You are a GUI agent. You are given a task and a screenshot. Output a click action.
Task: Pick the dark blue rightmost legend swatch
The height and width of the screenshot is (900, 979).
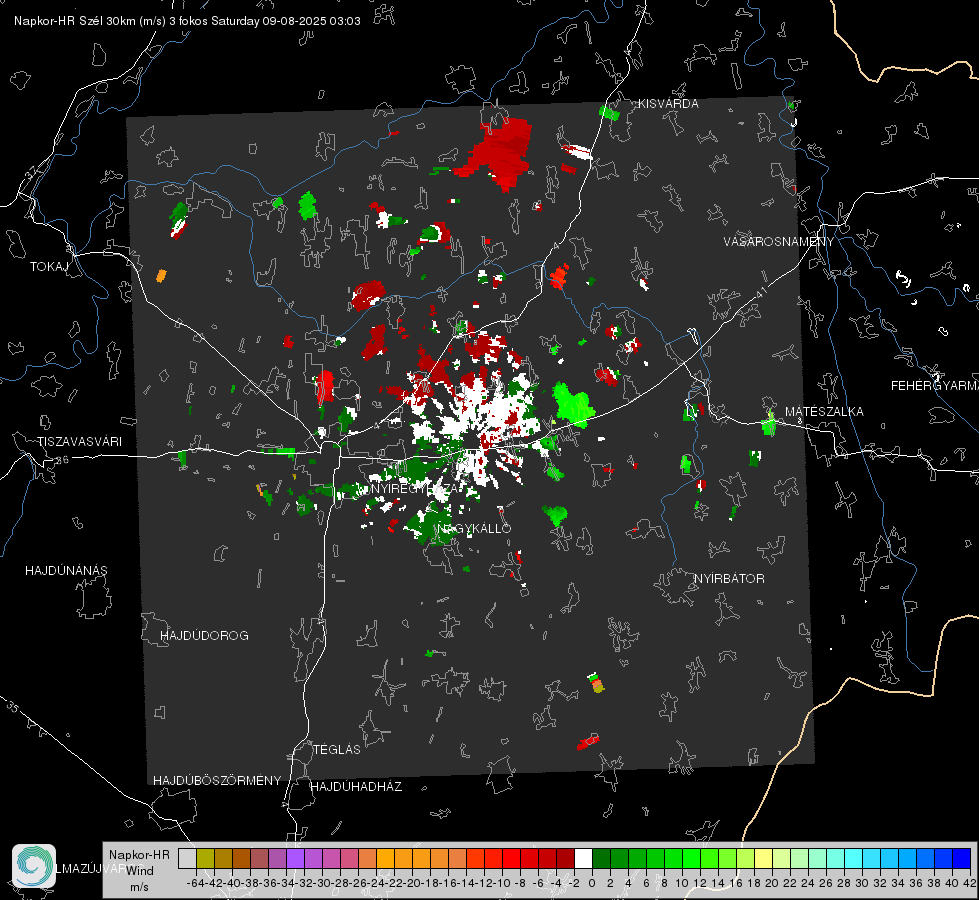(962, 858)
